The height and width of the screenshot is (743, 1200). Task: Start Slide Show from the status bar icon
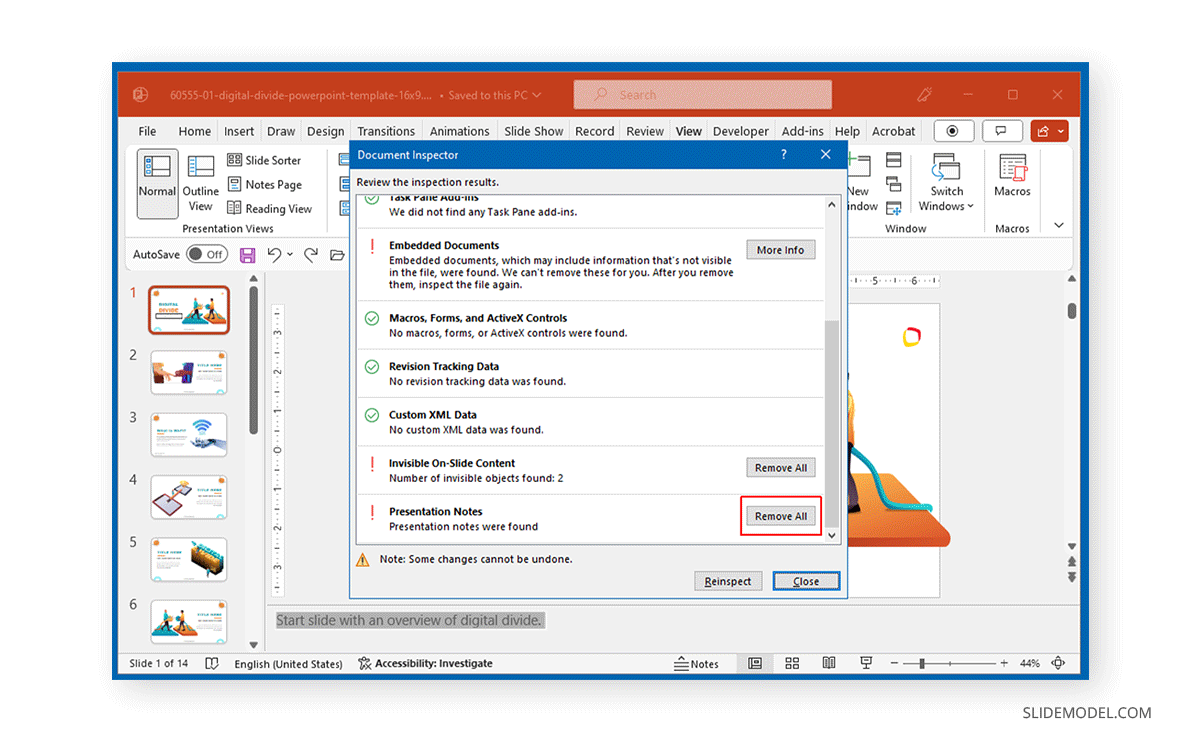click(x=866, y=663)
